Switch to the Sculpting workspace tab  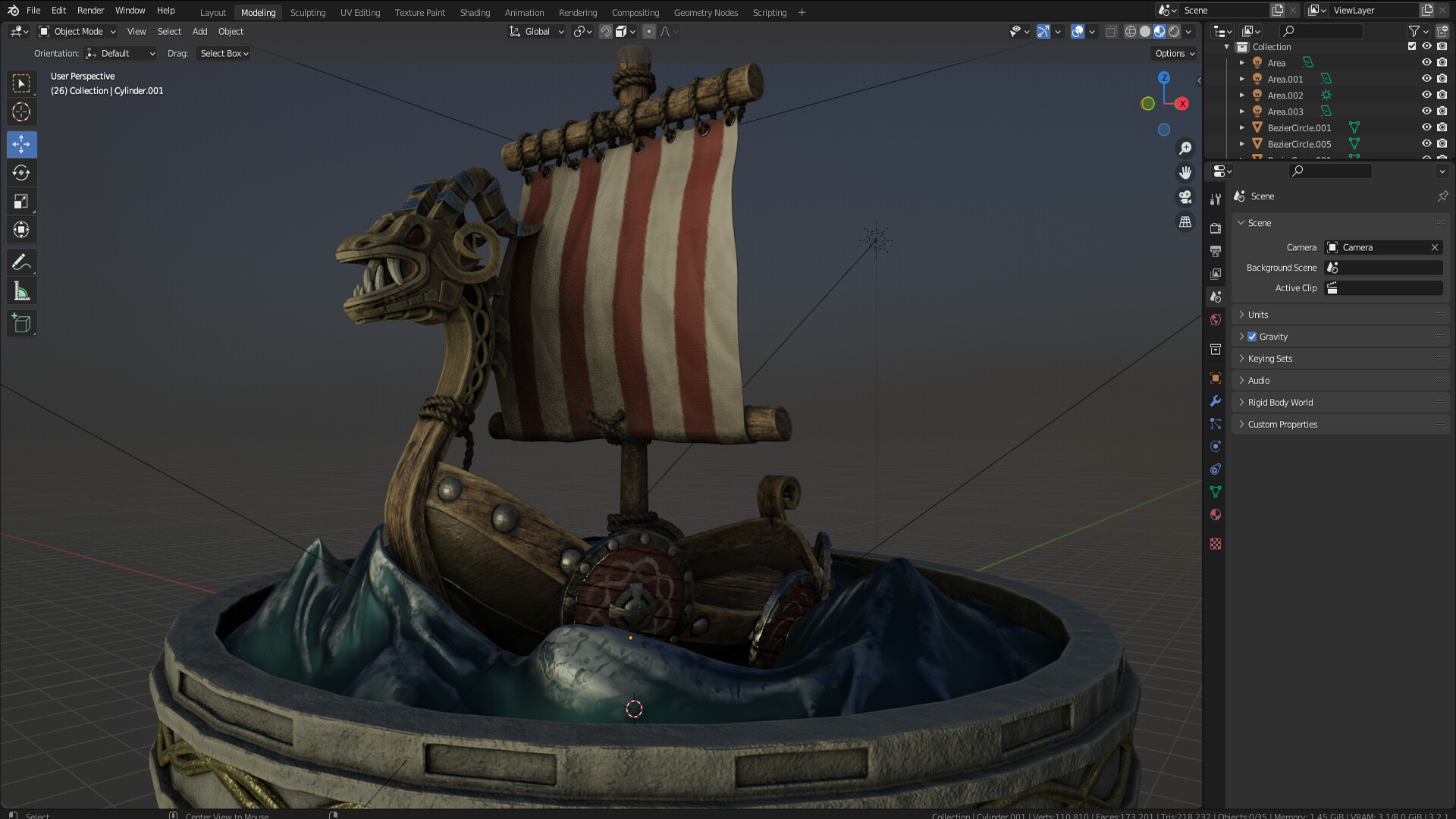pyautogui.click(x=307, y=12)
